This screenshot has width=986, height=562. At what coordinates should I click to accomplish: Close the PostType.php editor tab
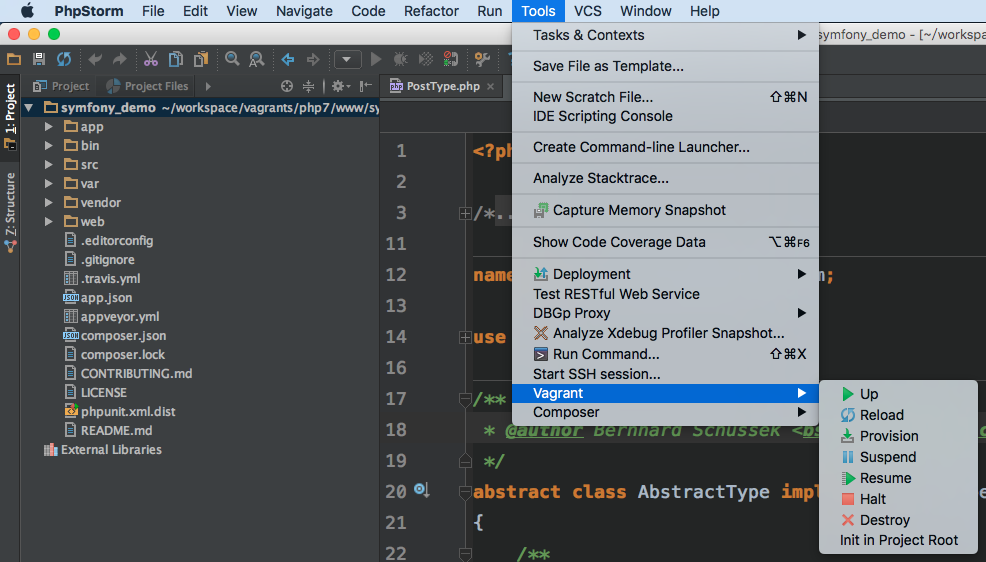491,87
